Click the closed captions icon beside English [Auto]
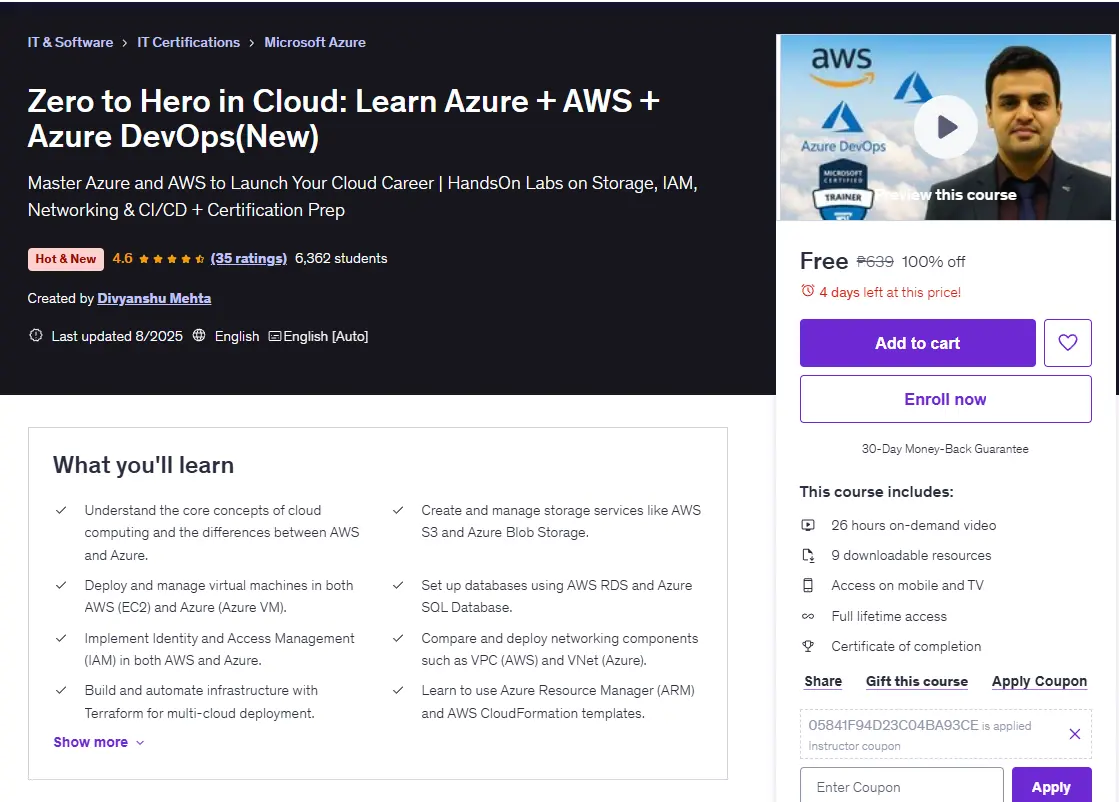This screenshot has width=1119, height=802. (x=275, y=336)
